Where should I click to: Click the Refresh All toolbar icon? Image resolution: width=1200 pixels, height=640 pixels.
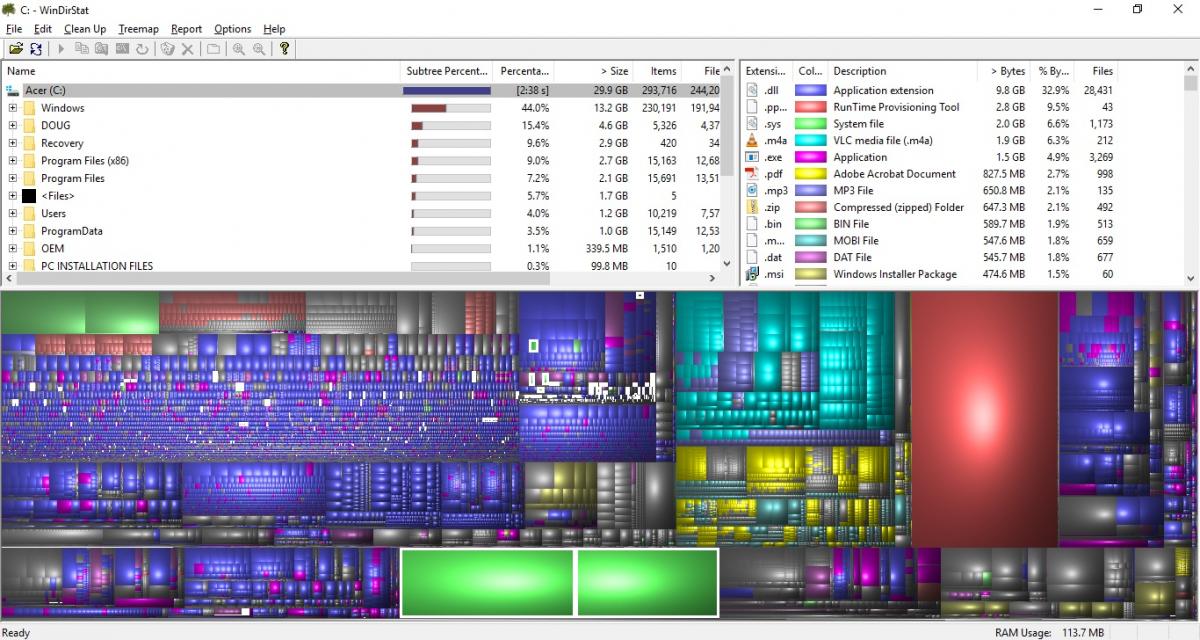coord(36,48)
